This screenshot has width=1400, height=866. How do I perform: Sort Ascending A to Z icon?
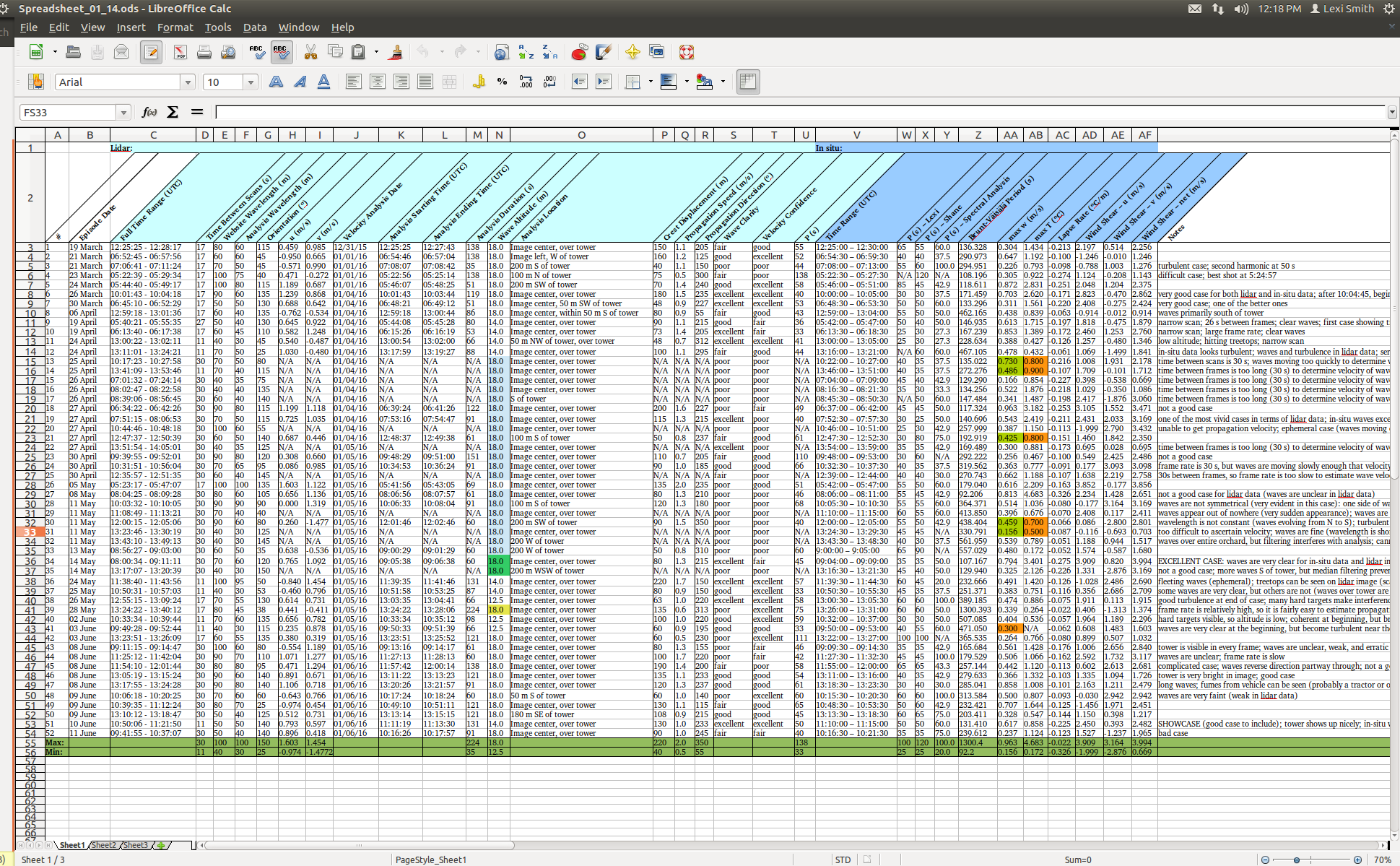pyautogui.click(x=526, y=52)
